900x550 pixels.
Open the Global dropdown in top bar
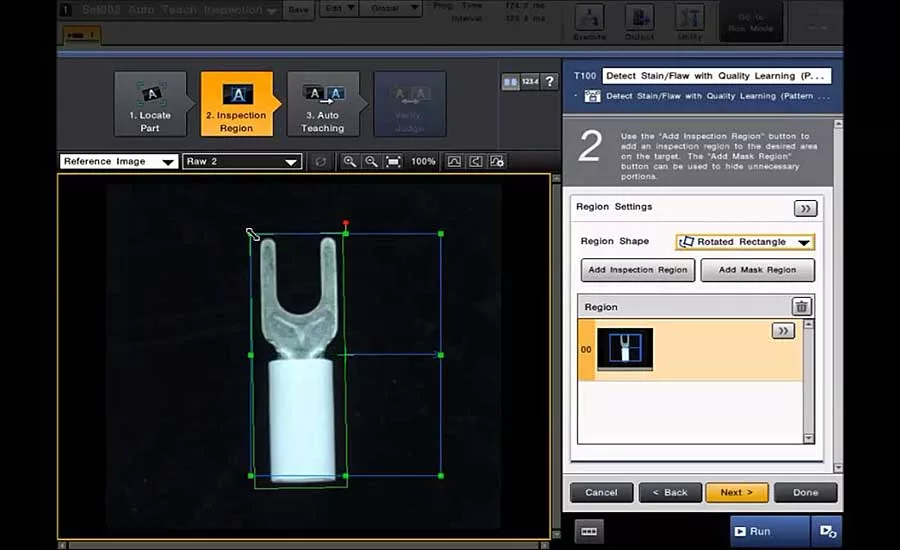(x=391, y=9)
